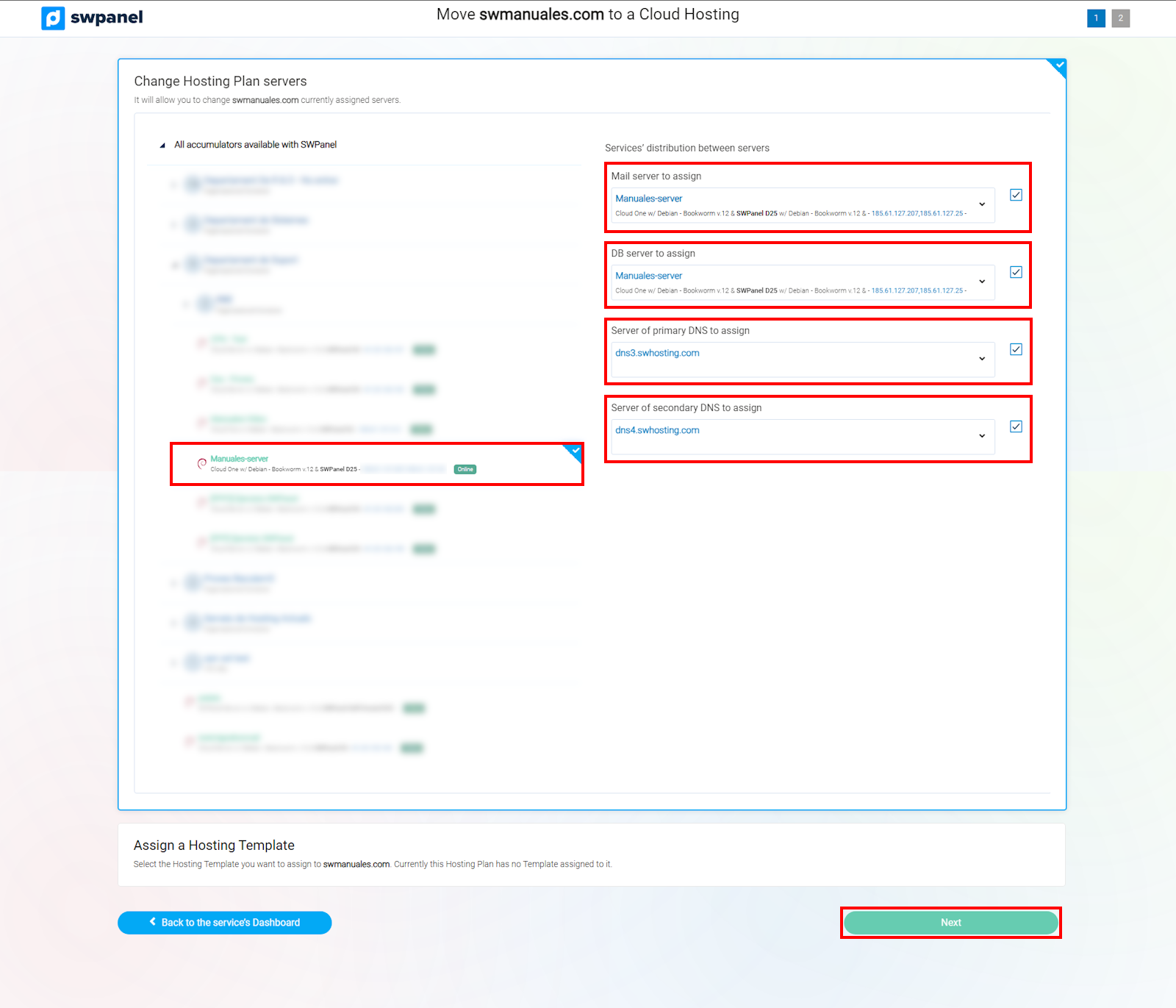
Task: Click the Debian icon beside Manuales-server
Action: [201, 463]
